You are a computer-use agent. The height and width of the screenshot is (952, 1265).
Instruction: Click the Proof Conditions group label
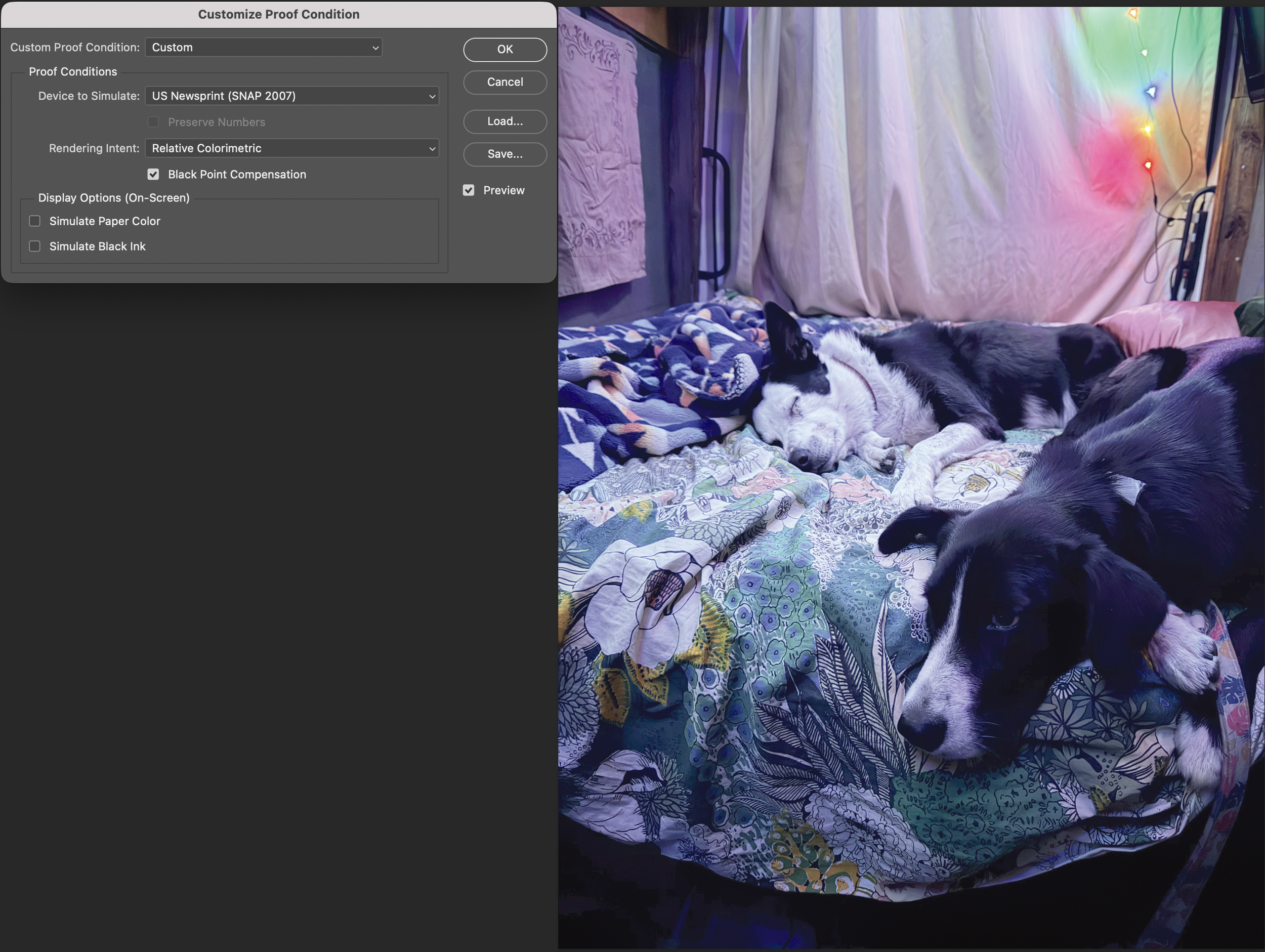73,71
